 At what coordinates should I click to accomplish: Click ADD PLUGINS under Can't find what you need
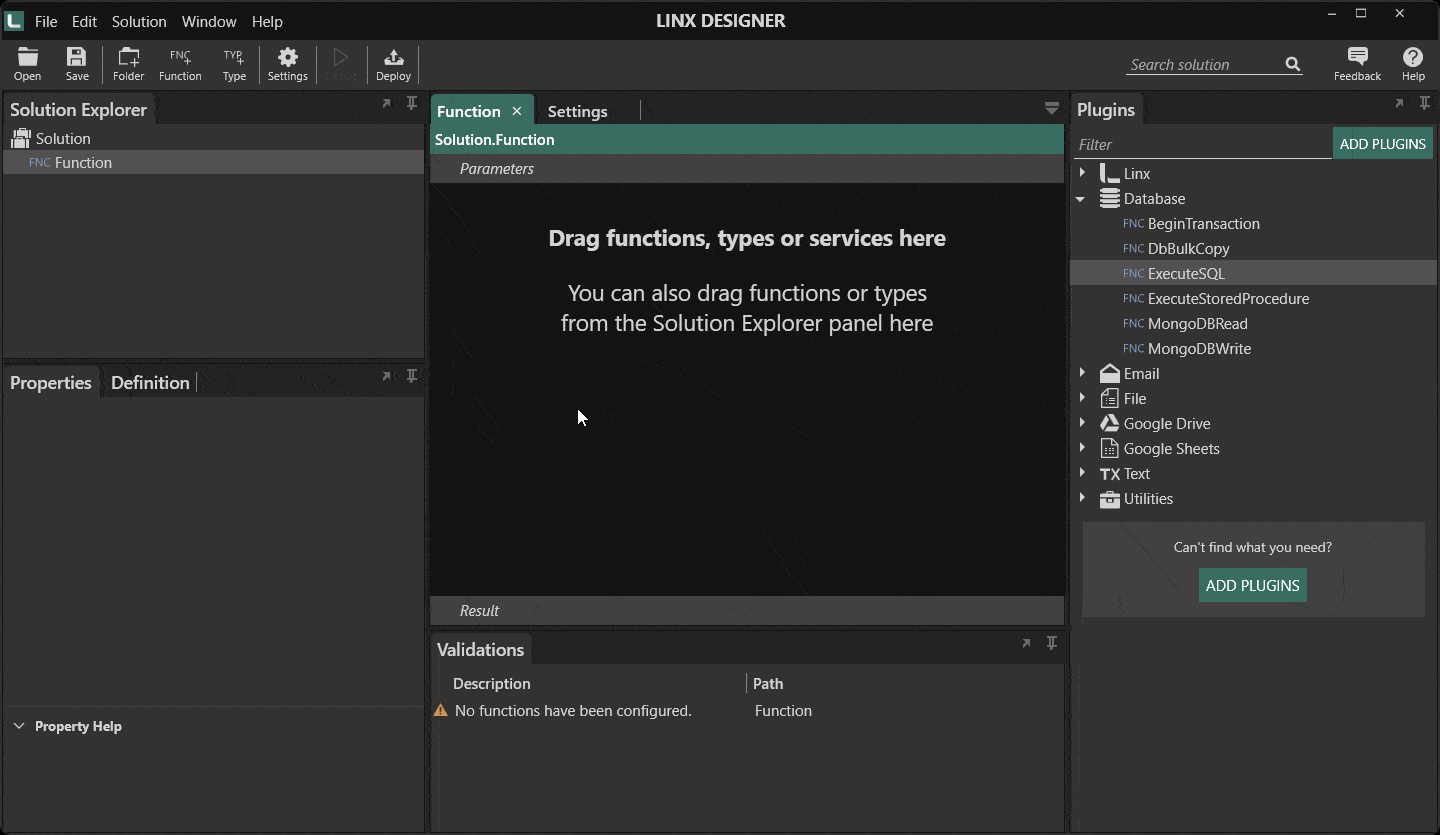coord(1253,586)
